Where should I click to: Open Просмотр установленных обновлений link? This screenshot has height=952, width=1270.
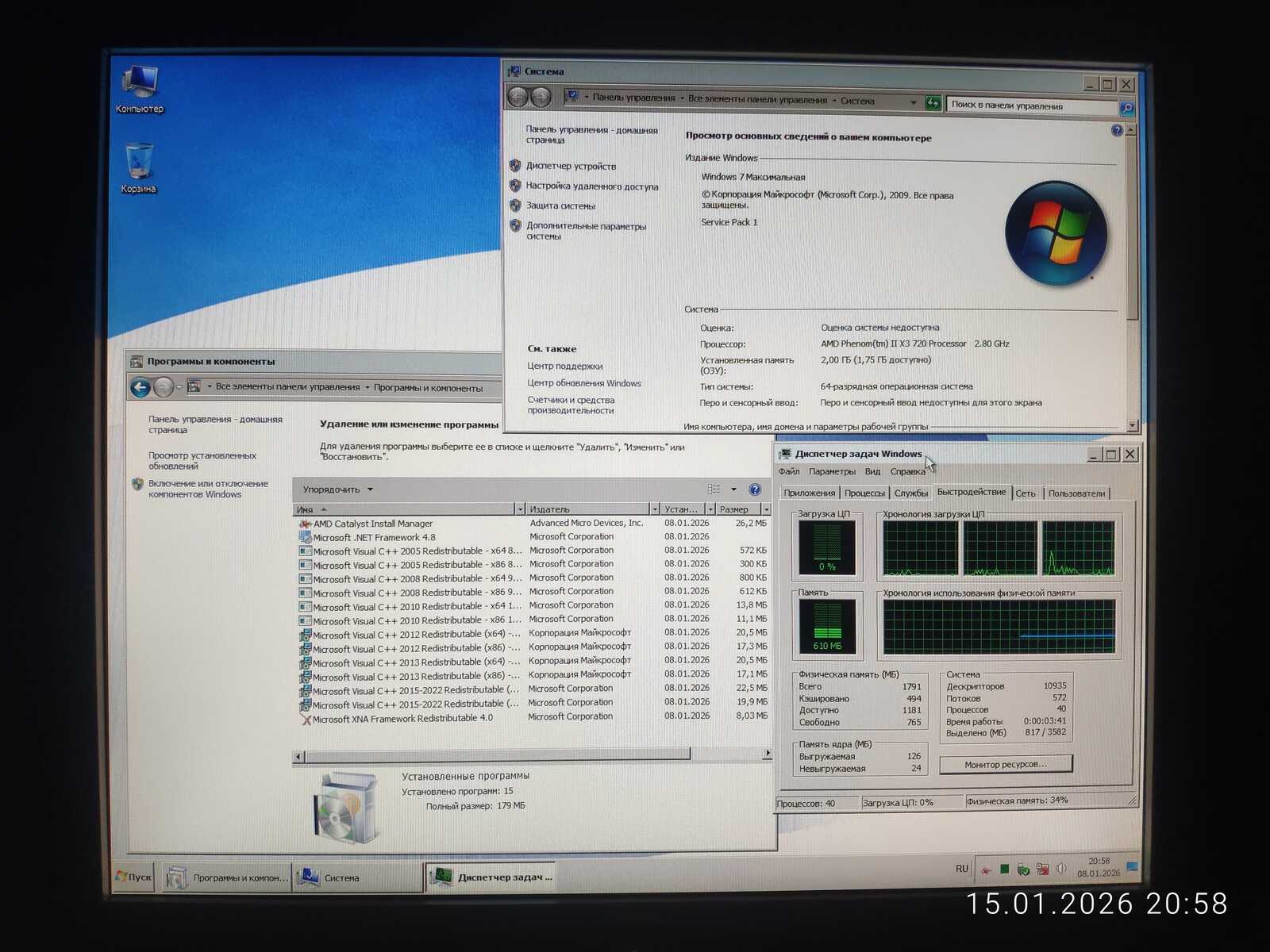[202, 461]
